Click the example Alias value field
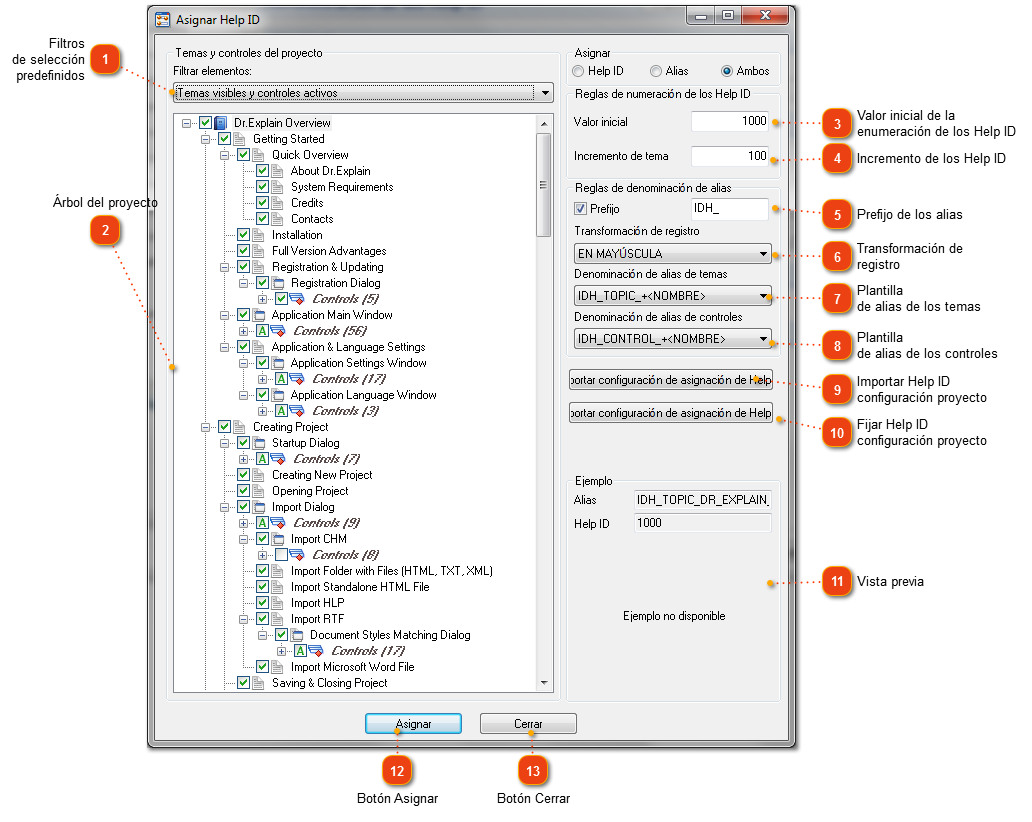 pyautogui.click(x=702, y=500)
